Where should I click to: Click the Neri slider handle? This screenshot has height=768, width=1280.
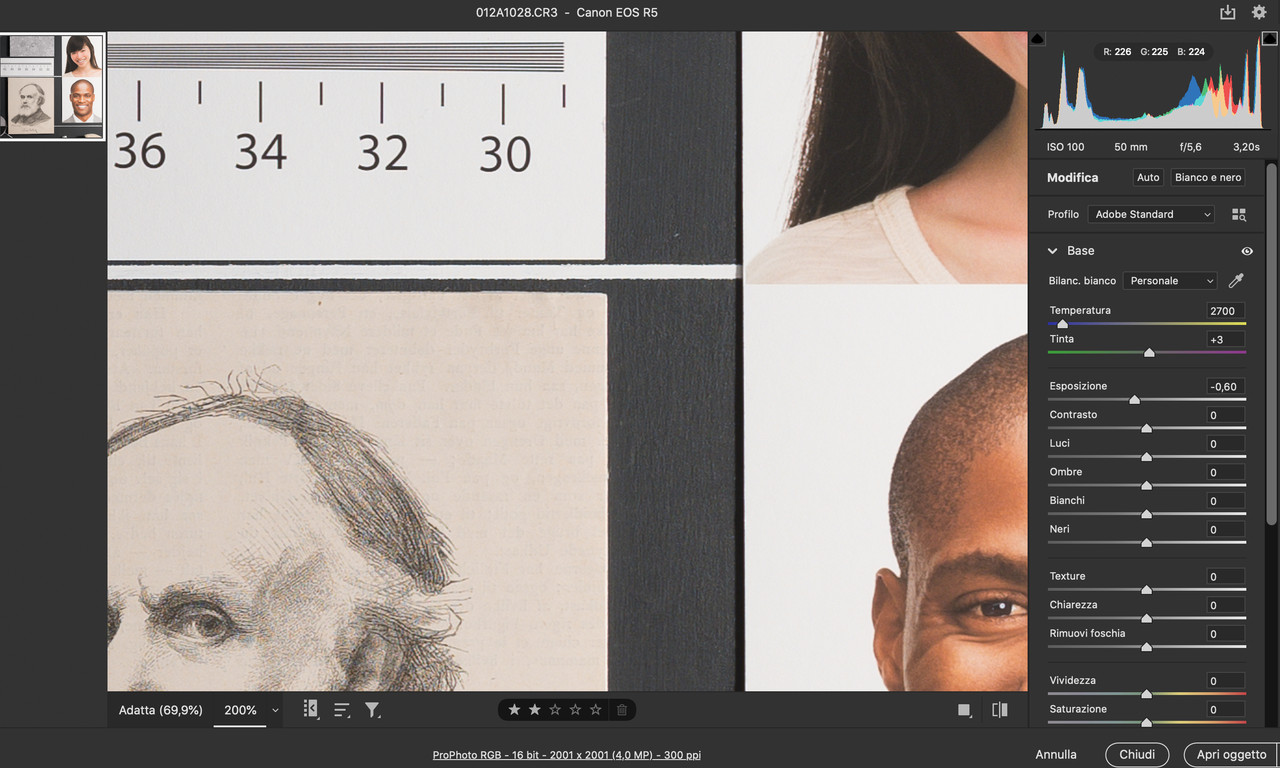click(1147, 543)
